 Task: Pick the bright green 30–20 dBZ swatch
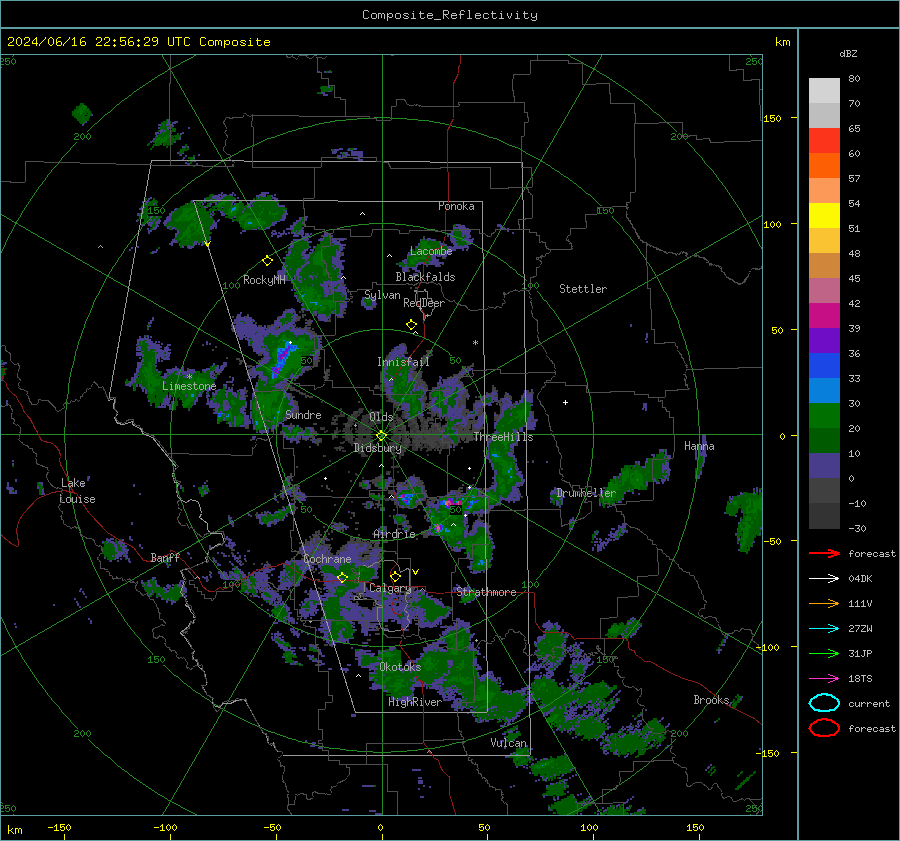click(824, 416)
